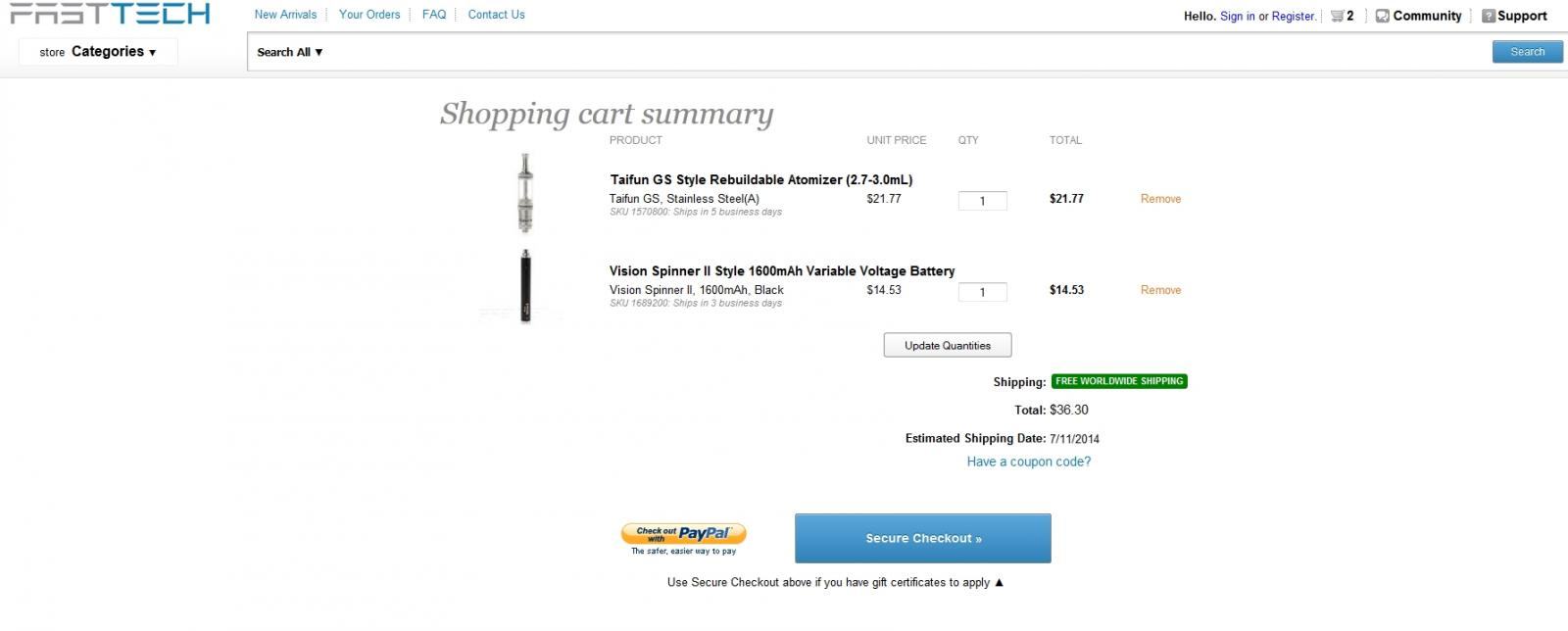Go to Your Orders page
The height and width of the screenshot is (631, 1568).
(369, 15)
